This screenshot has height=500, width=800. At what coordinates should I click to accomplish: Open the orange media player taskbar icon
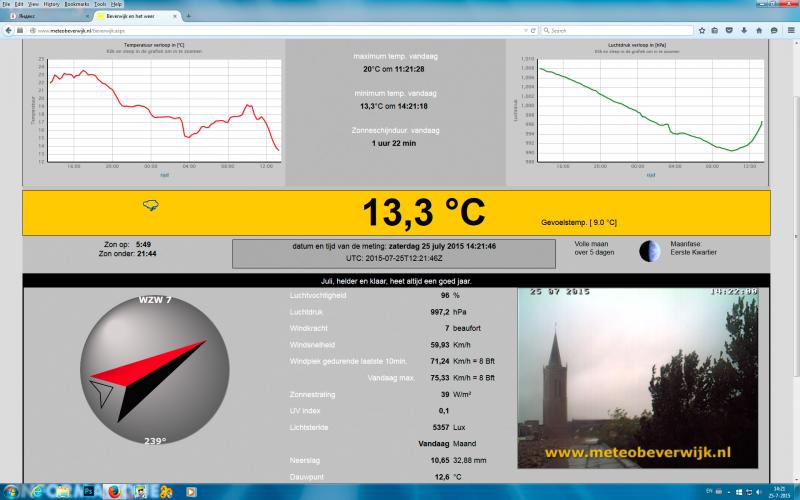(x=191, y=492)
